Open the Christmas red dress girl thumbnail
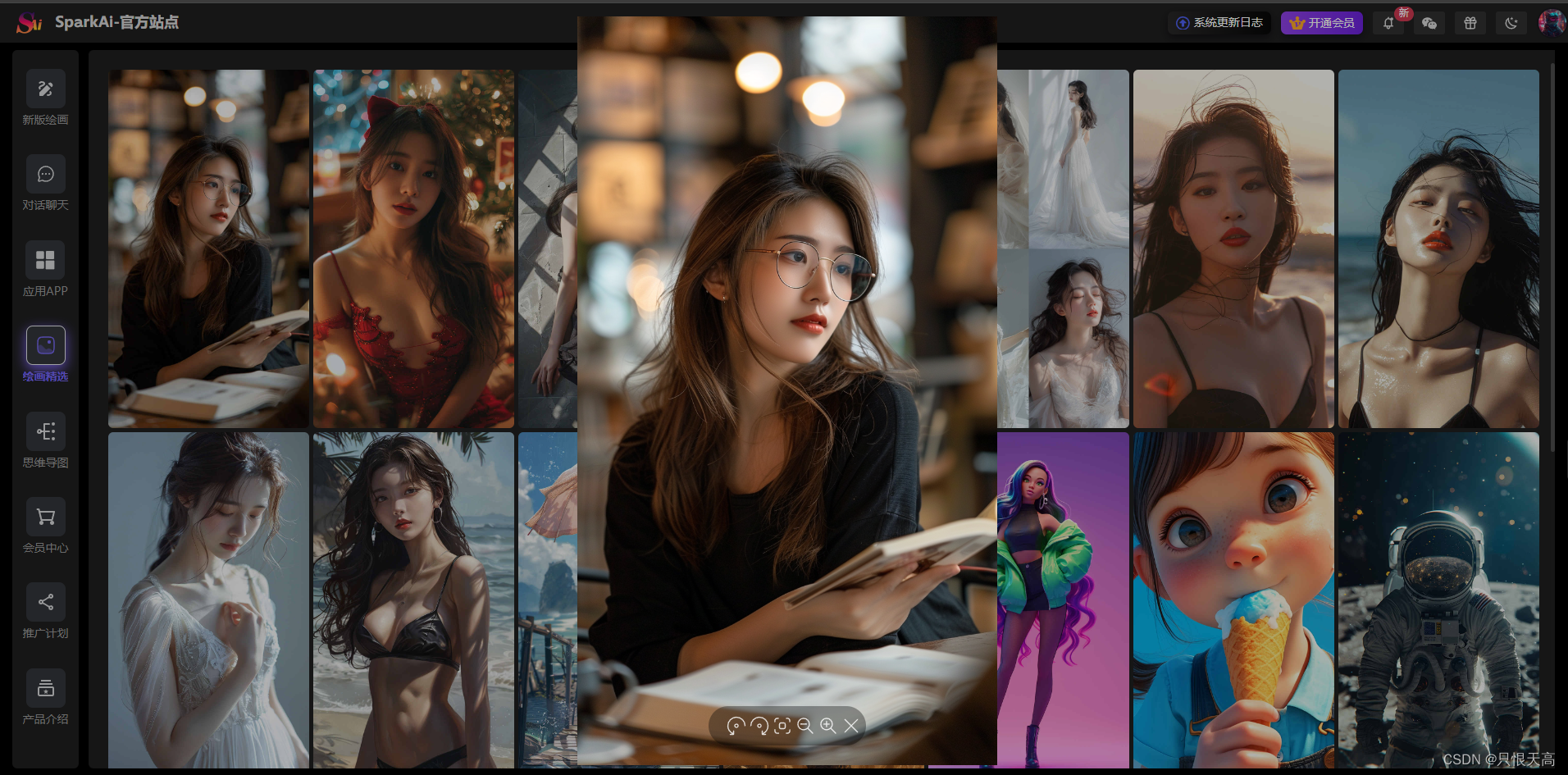Screen dimensions: 1568x775 click(414, 248)
